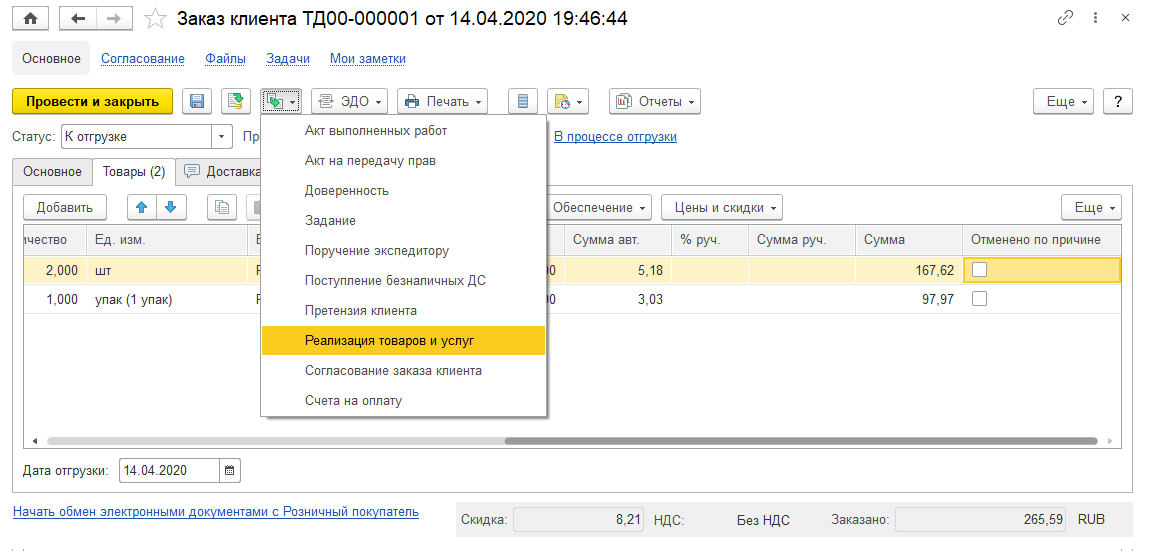Open the Доставка tab
This screenshot has width=1152, height=551.
coord(220,172)
